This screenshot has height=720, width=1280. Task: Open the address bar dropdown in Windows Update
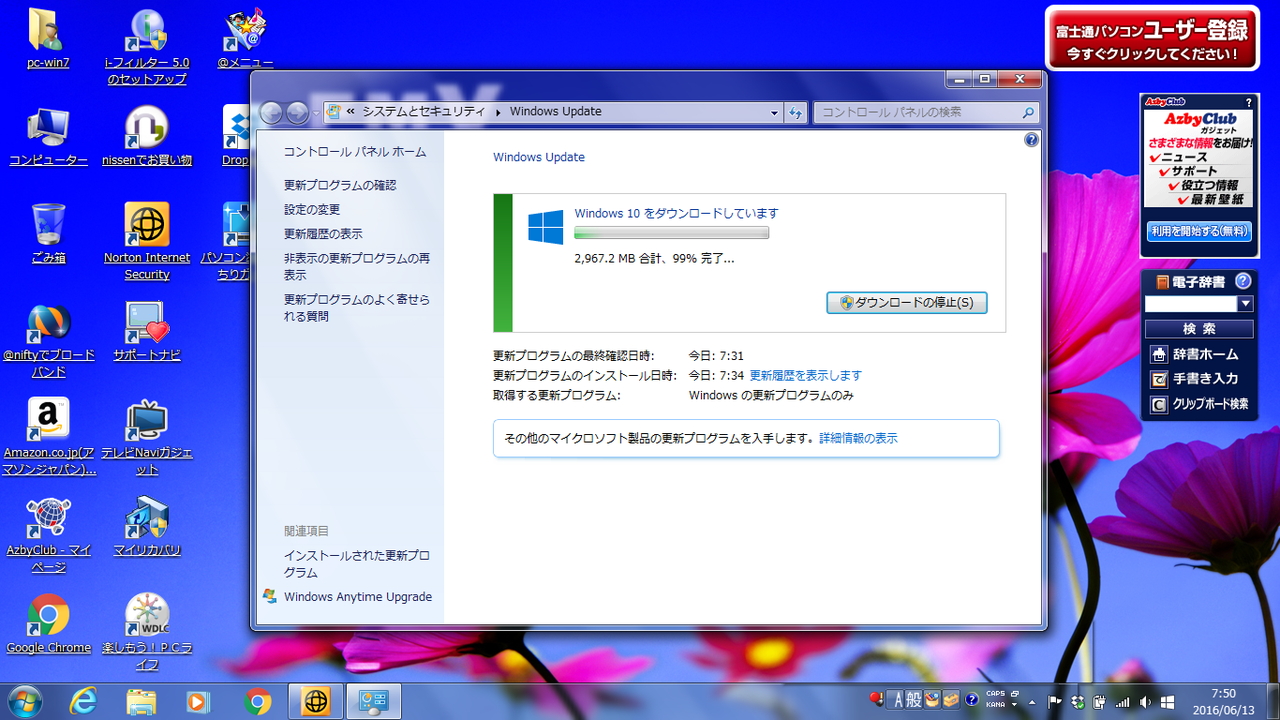tap(774, 112)
